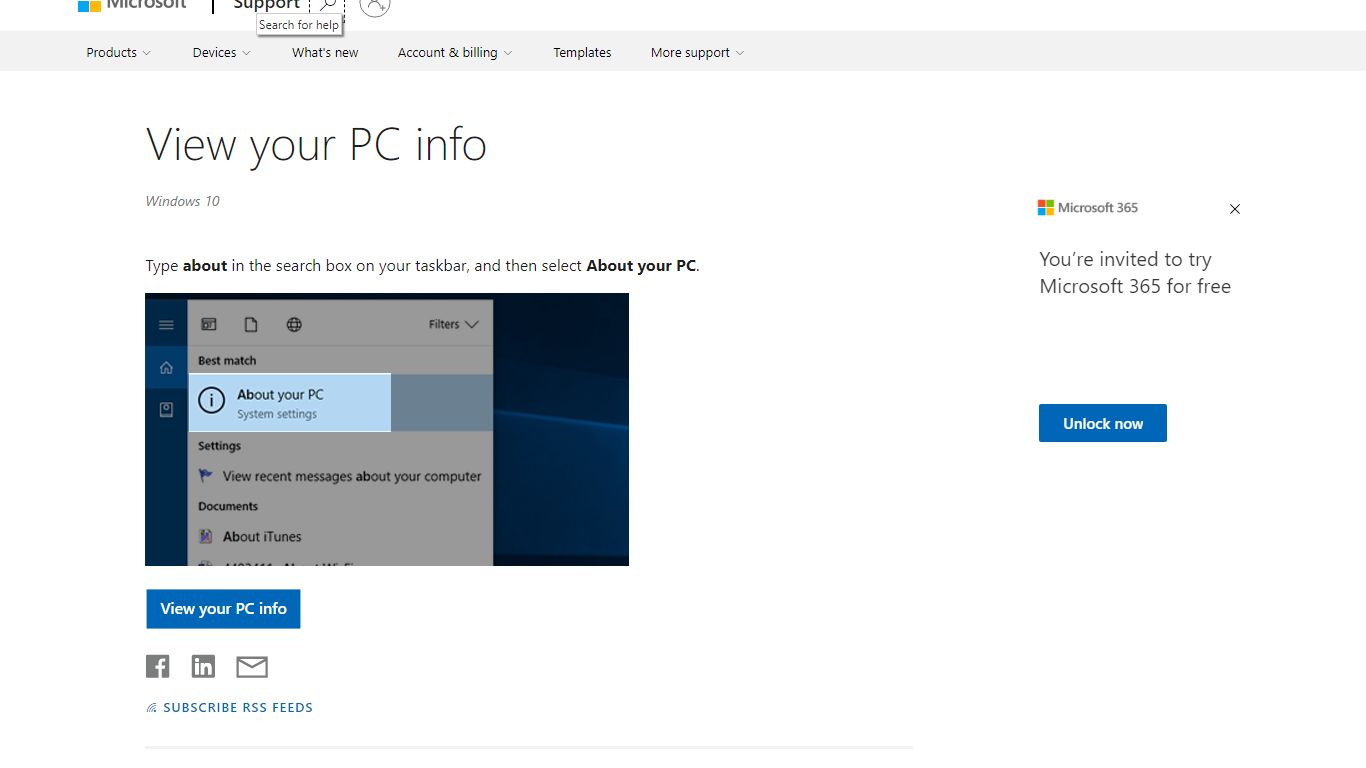Screen dimensions: 1366x768
Task: Open the Account & billing dropdown
Action: (x=455, y=52)
